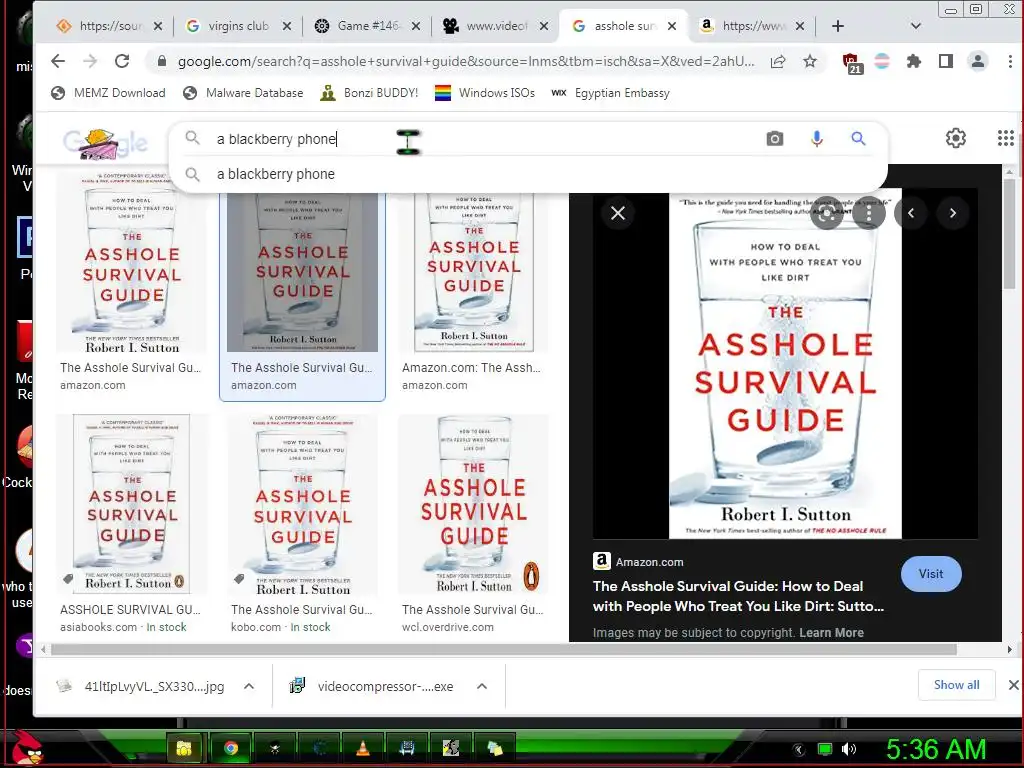Submit search with the blue magnifier icon

pos(858,138)
